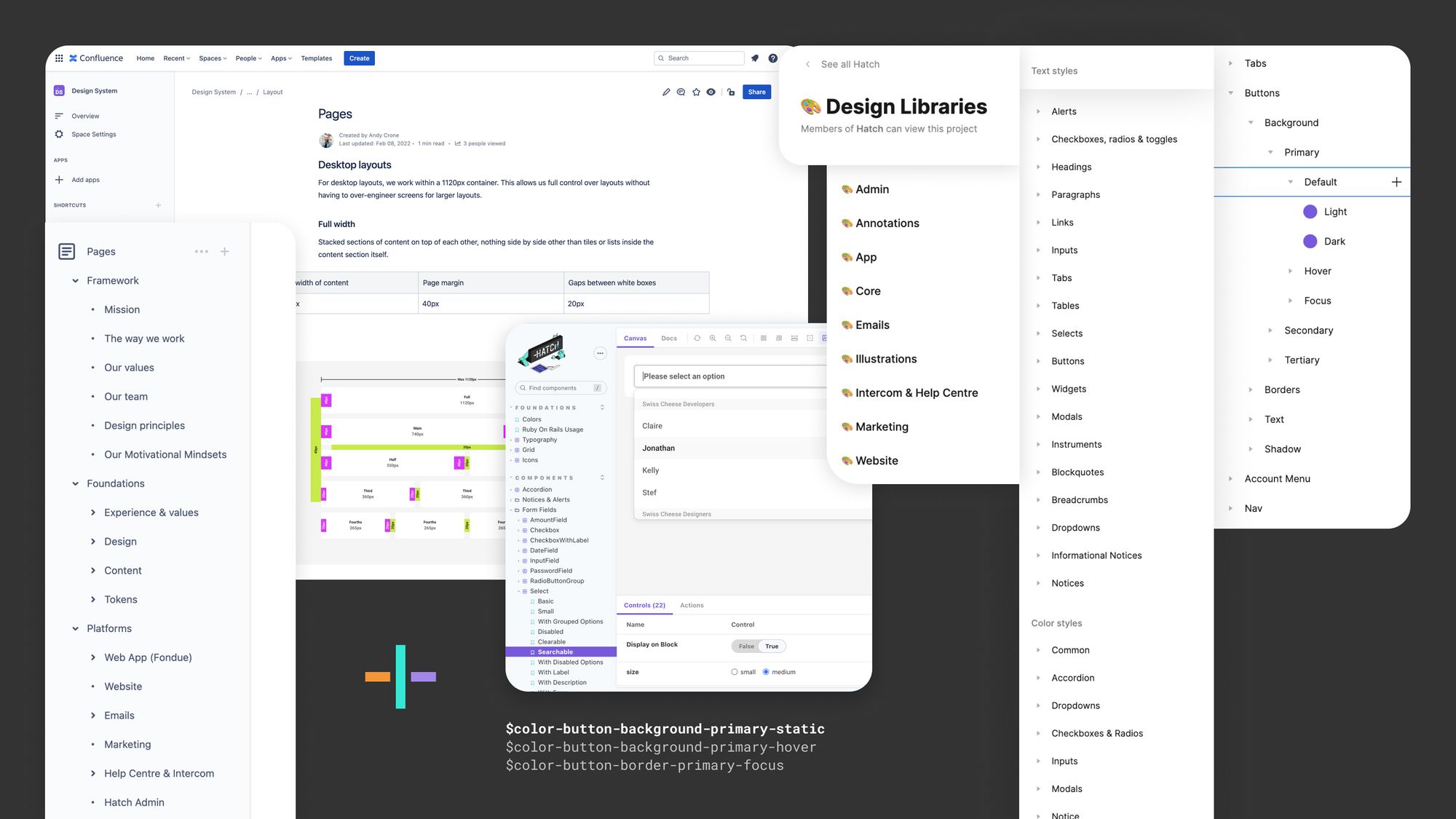Select the Light purple color swatch
The width and height of the screenshot is (1456, 819).
click(x=1310, y=211)
